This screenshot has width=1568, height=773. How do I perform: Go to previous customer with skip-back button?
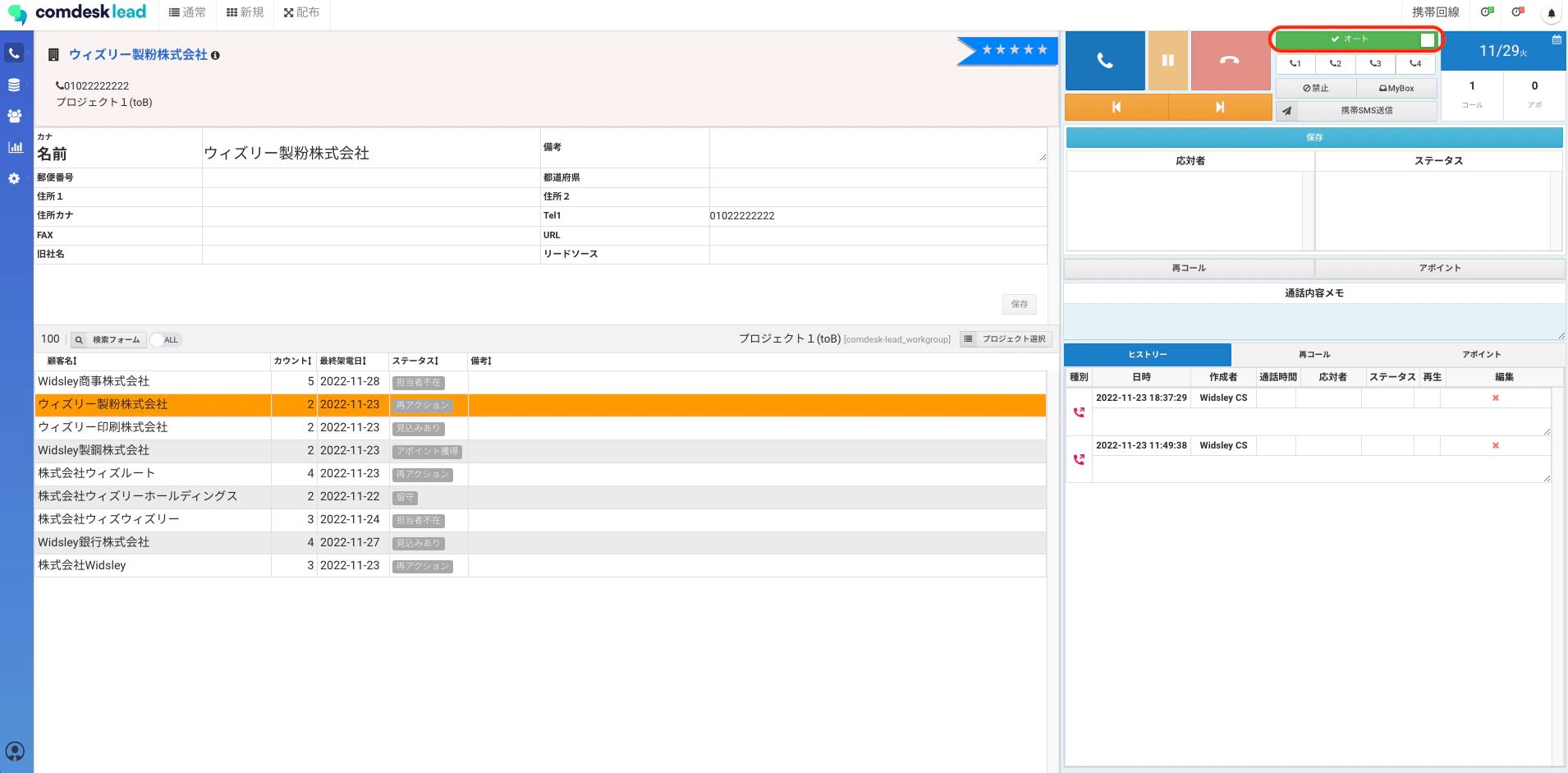(x=1116, y=107)
